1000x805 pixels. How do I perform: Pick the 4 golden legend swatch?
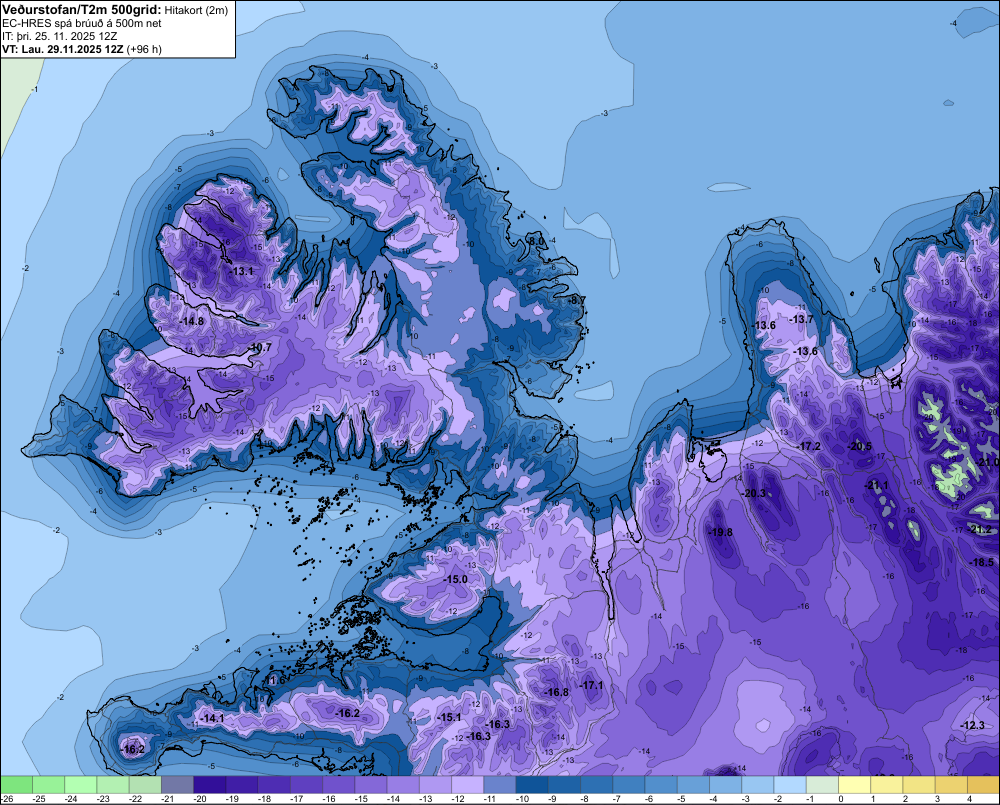pyautogui.click(x=983, y=785)
